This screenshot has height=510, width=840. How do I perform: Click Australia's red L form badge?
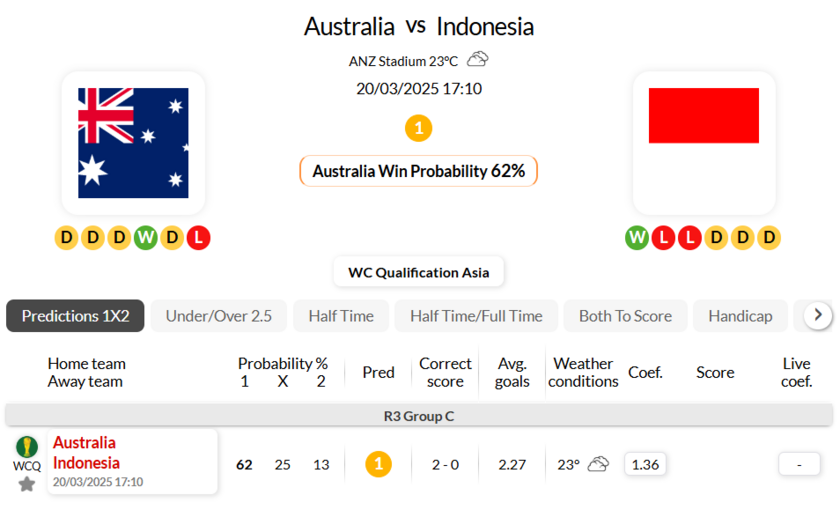coord(198,237)
